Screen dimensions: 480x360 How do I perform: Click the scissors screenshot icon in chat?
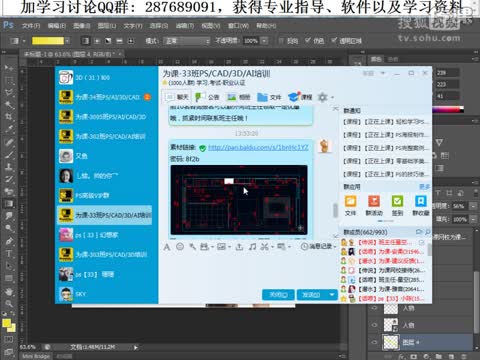(x=264, y=247)
